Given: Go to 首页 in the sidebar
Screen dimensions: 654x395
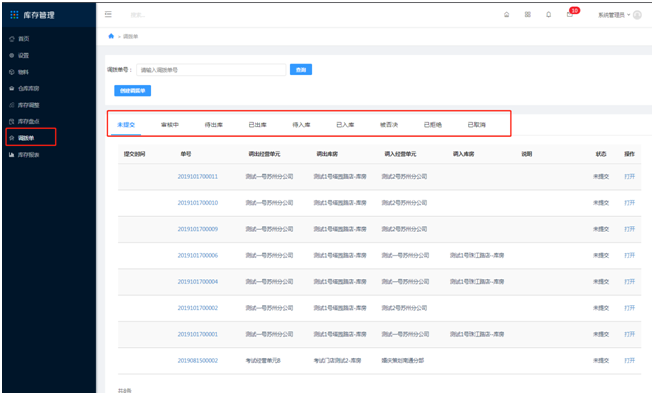Looking at the screenshot, I should 24,39.
